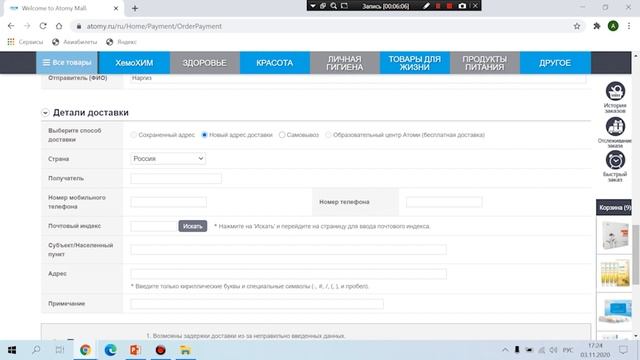Open the ПРОДУКТЫ ПИТАНИЯ category
Screen dimensions: 640x360
coord(484,63)
